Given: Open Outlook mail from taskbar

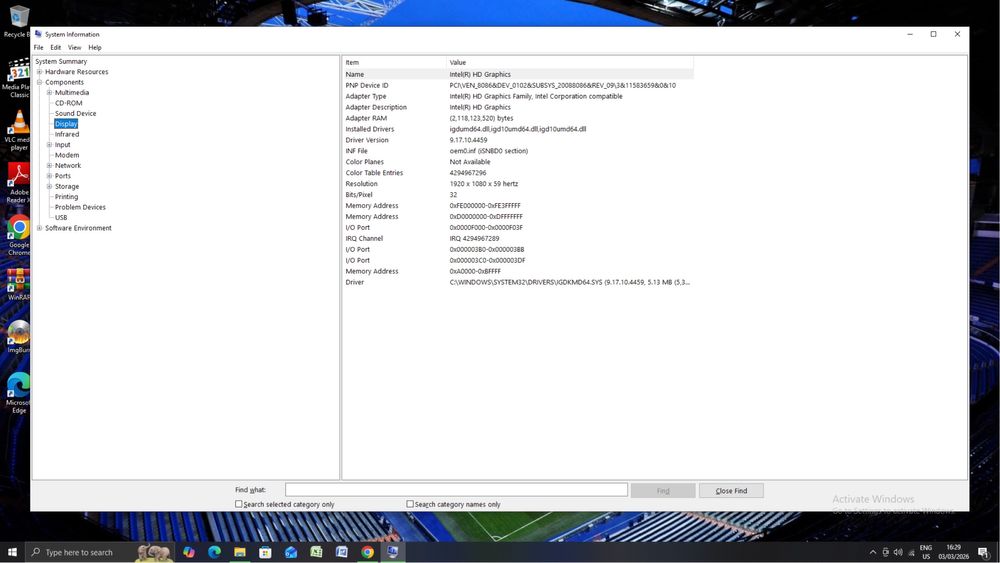Looking at the screenshot, I should [x=291, y=552].
